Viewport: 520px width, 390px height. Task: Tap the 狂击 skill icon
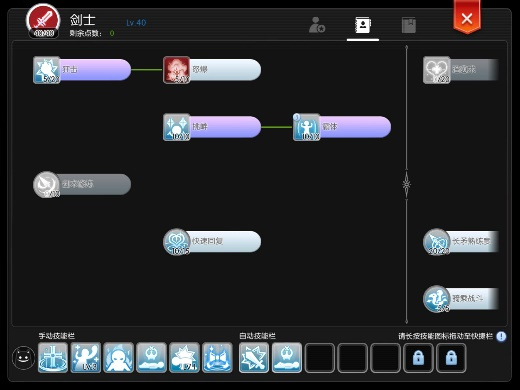(x=47, y=70)
